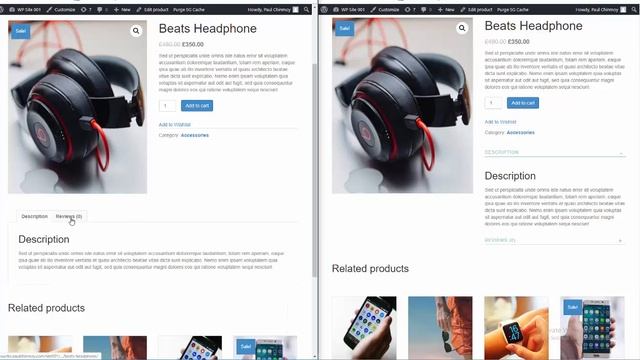Screen dimensions: 640x360
Task: Collapse the Description accordion in right window
Action: point(555,152)
